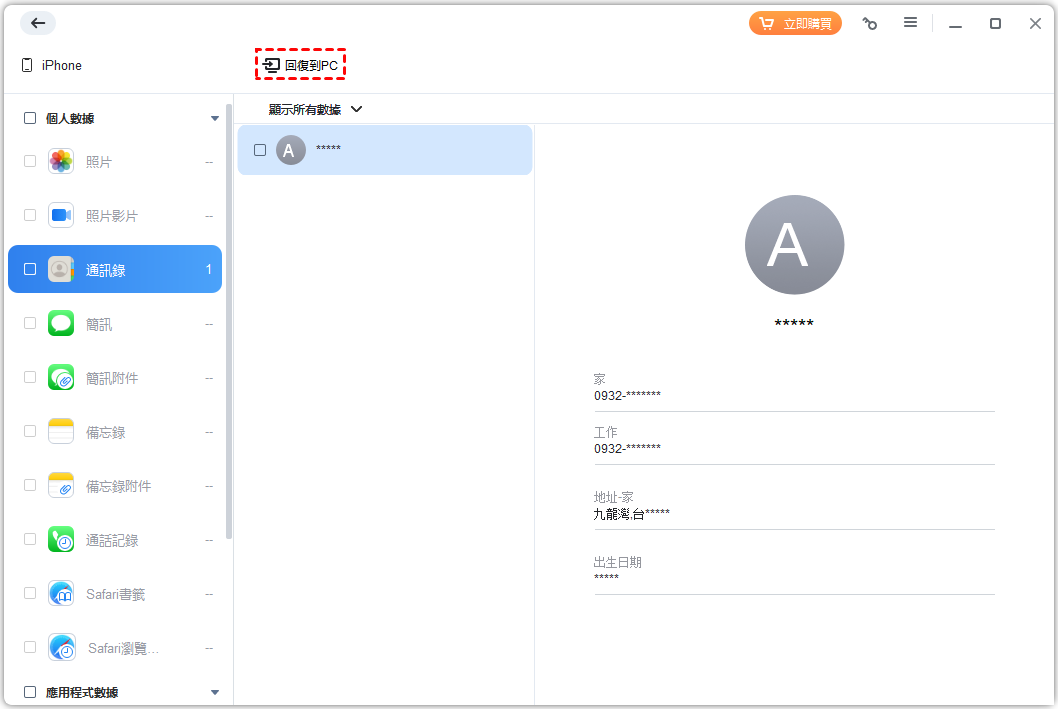Click the Messages (簡訊) green bubble icon
Screen dimensions: 1058x709
(61, 323)
